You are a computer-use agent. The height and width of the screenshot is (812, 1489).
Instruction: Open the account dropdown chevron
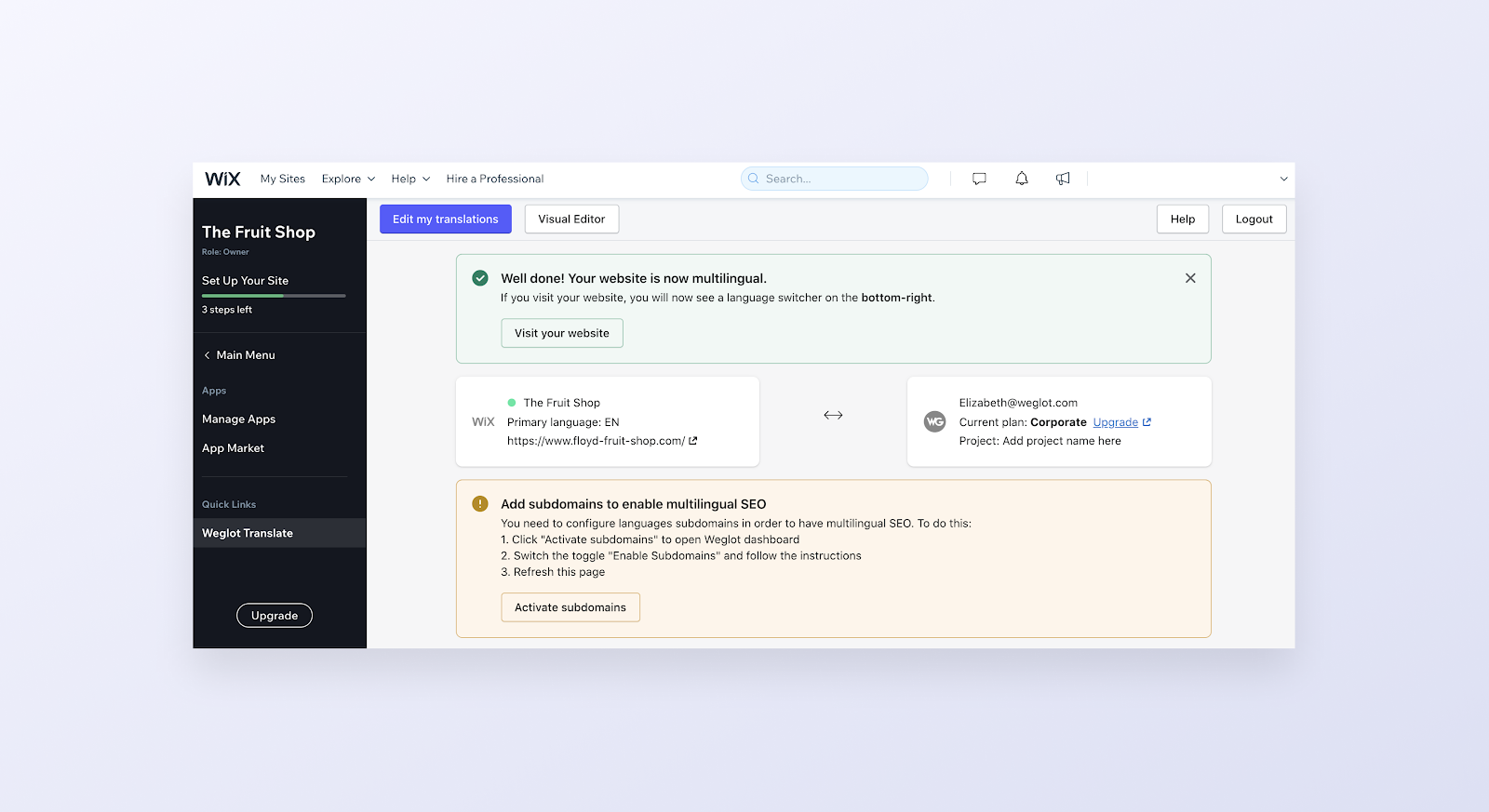click(1283, 179)
